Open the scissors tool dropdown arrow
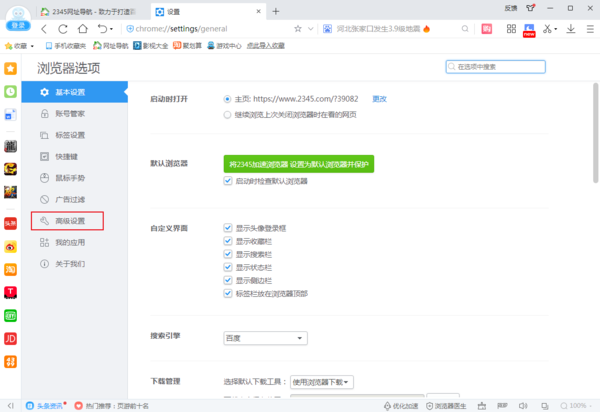Image resolution: width=600 pixels, height=412 pixels. pyautogui.click(x=556, y=29)
